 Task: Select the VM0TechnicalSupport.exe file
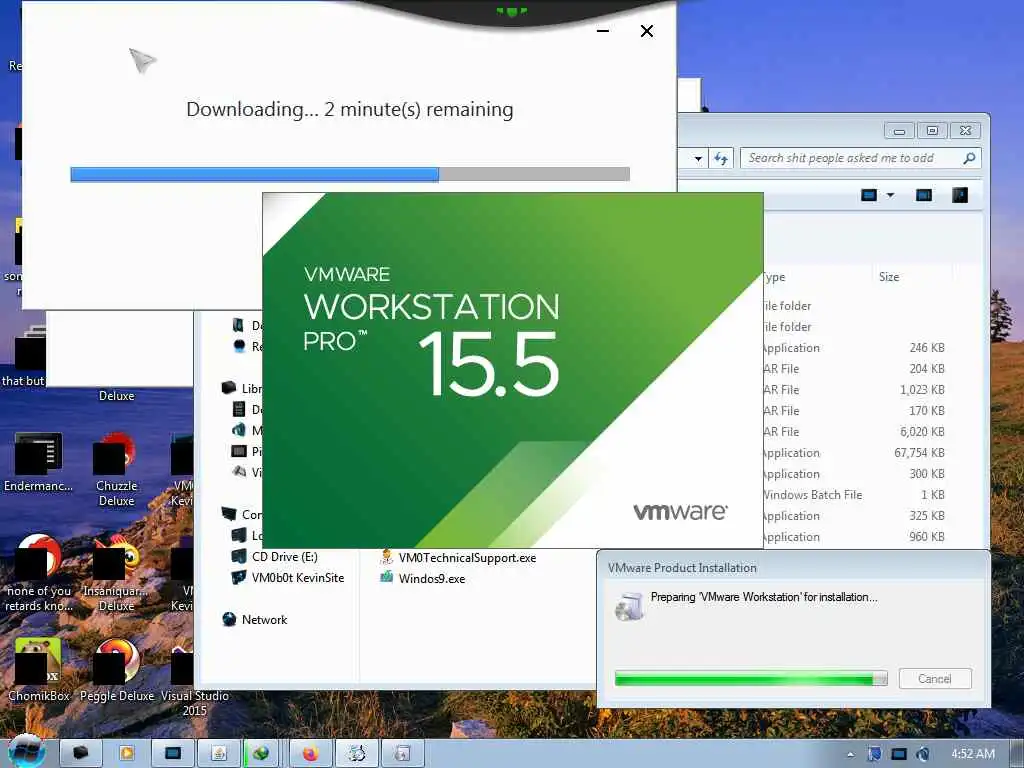click(458, 558)
